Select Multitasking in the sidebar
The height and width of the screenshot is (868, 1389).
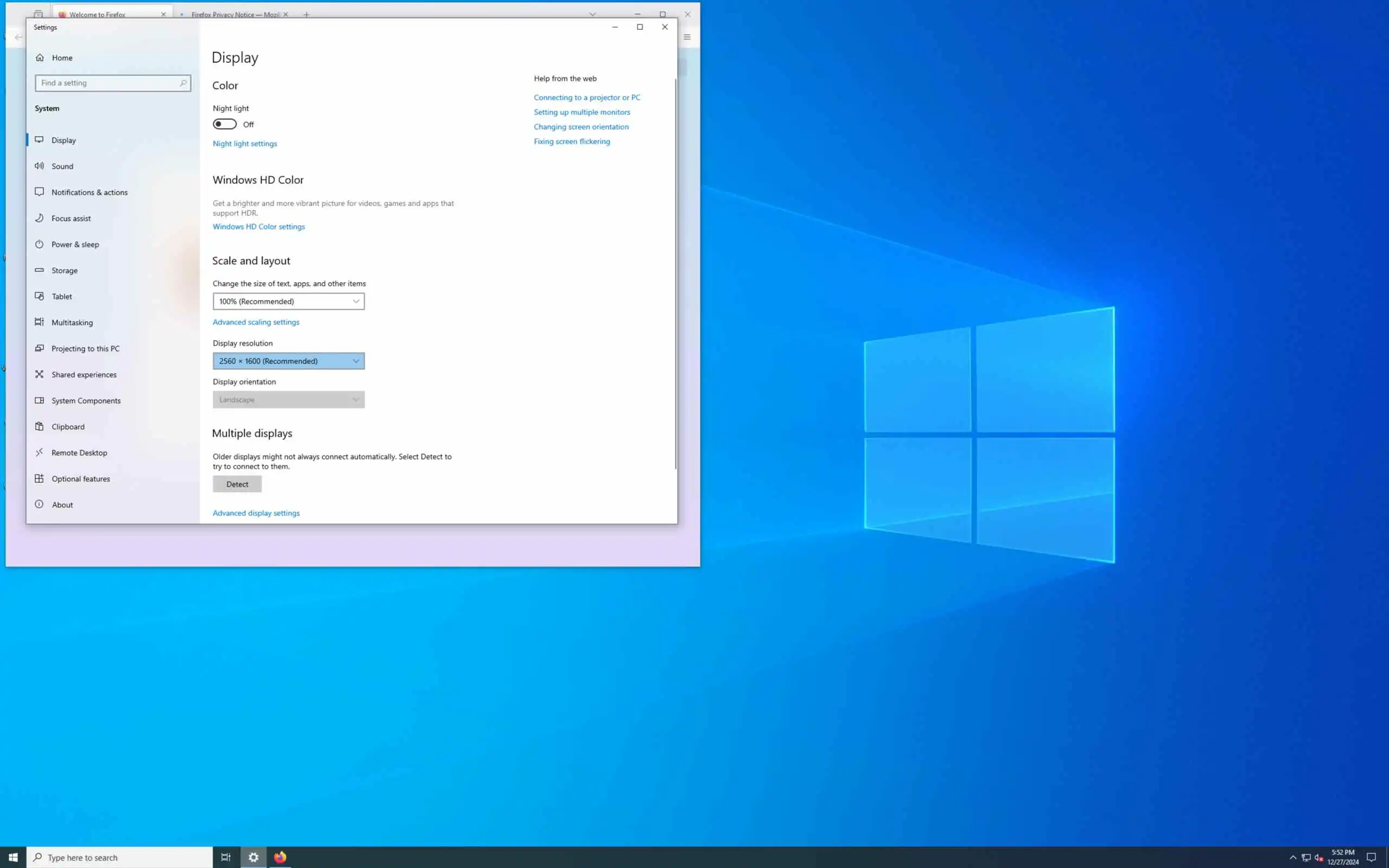coord(72,323)
